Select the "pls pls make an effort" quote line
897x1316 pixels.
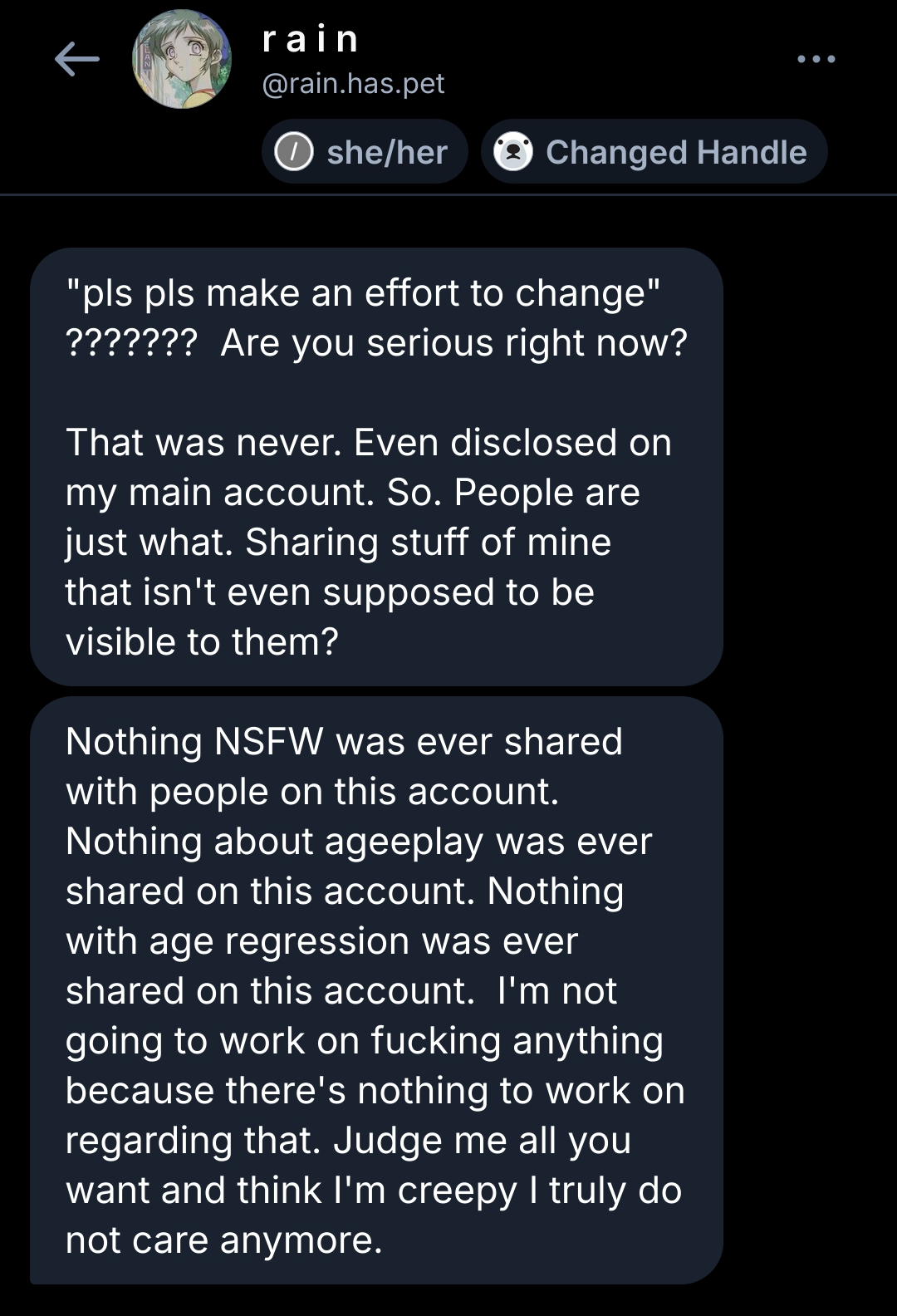click(363, 293)
